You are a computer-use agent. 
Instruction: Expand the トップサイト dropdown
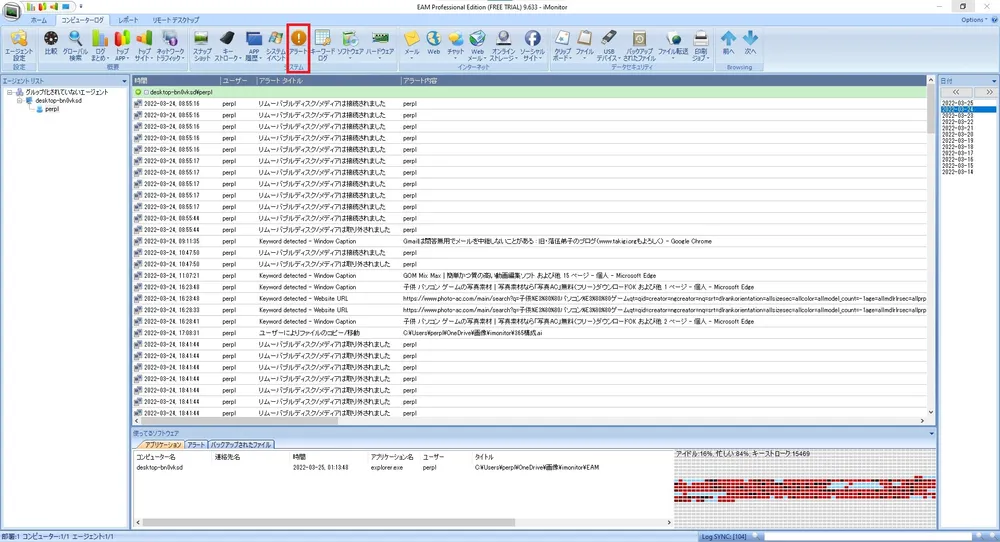(x=144, y=45)
